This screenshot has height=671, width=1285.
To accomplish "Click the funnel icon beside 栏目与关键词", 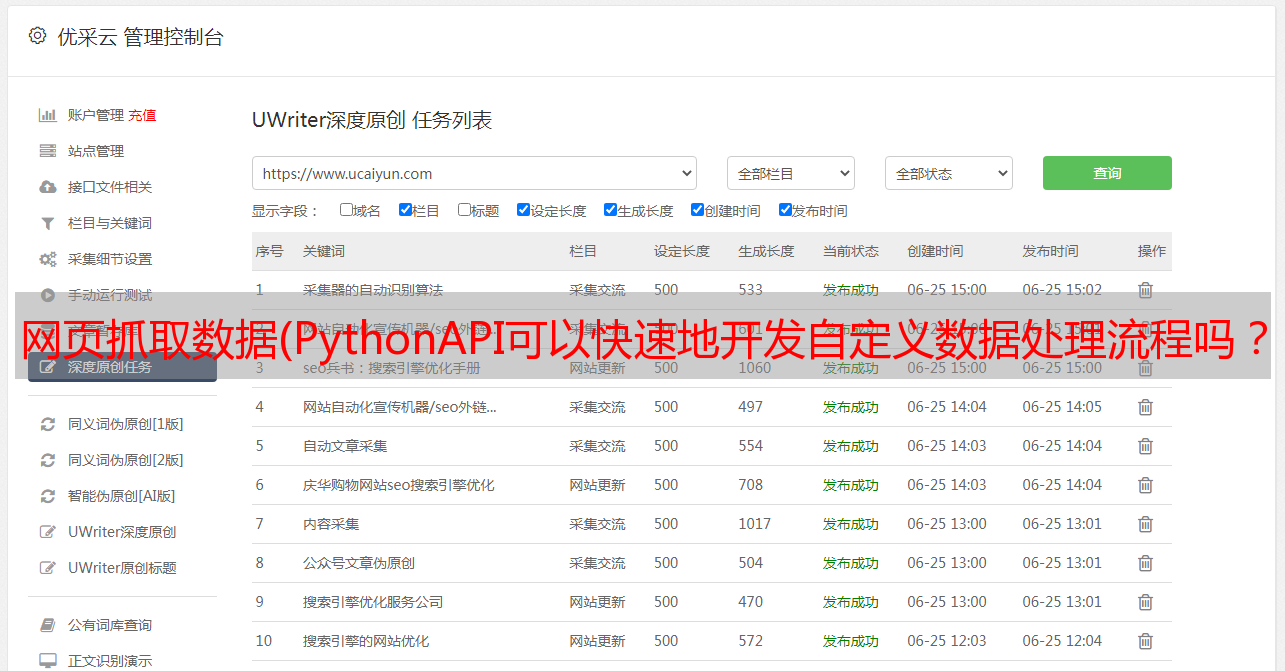I will coord(47,223).
